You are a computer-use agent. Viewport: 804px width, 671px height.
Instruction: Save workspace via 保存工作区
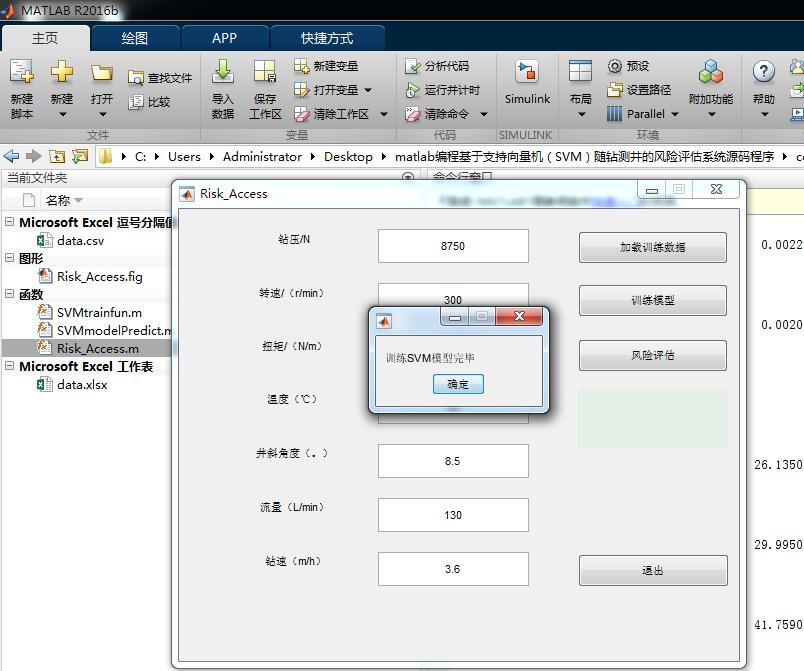pos(265,89)
